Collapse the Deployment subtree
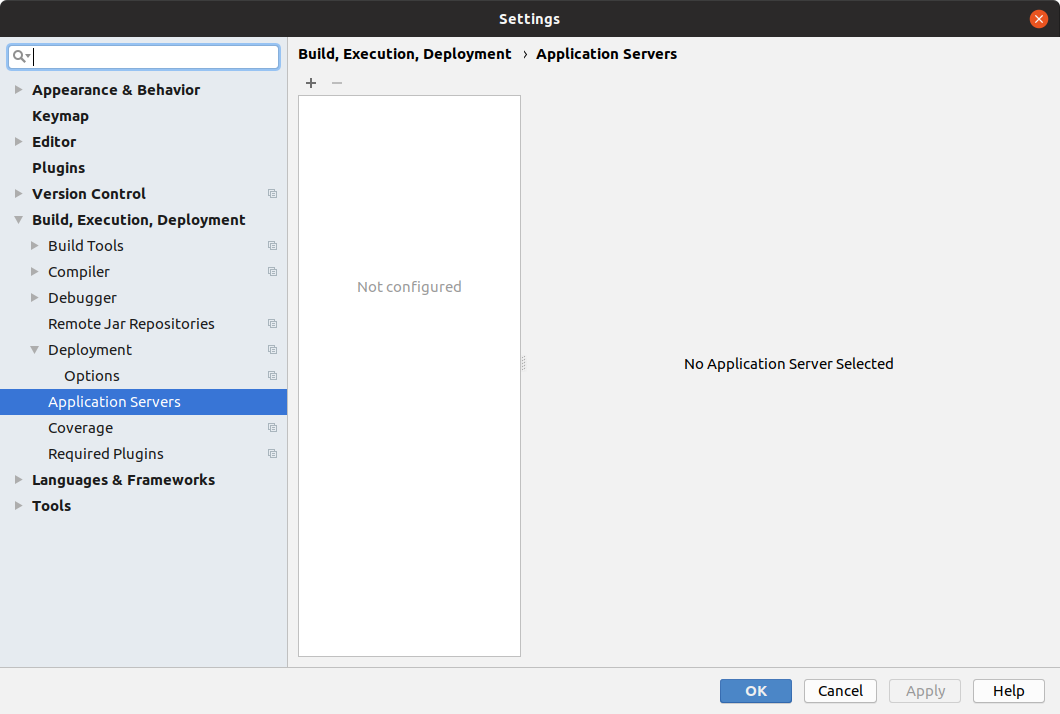 click(x=33, y=349)
